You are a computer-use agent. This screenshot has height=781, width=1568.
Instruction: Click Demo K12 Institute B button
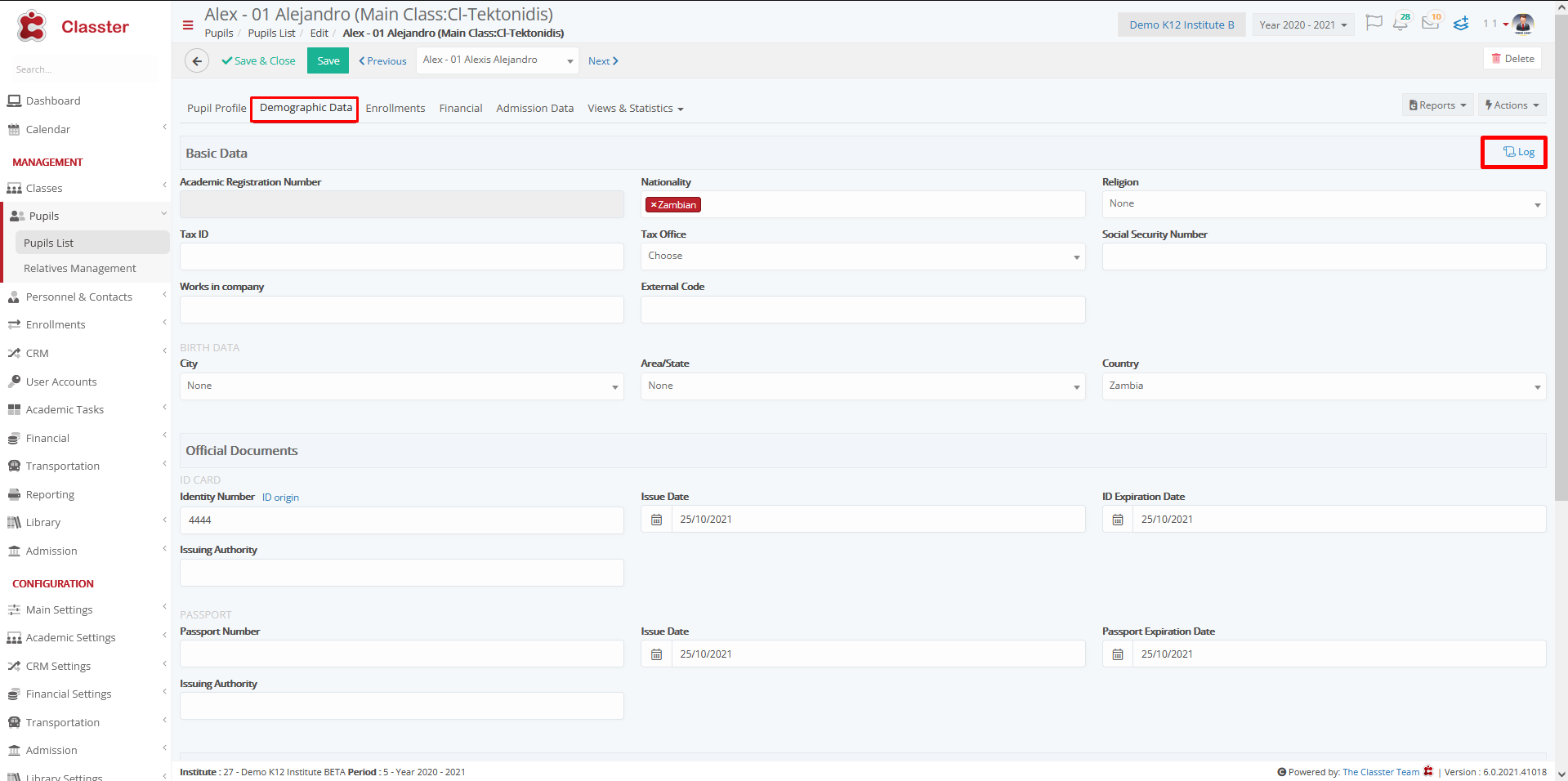[1182, 25]
